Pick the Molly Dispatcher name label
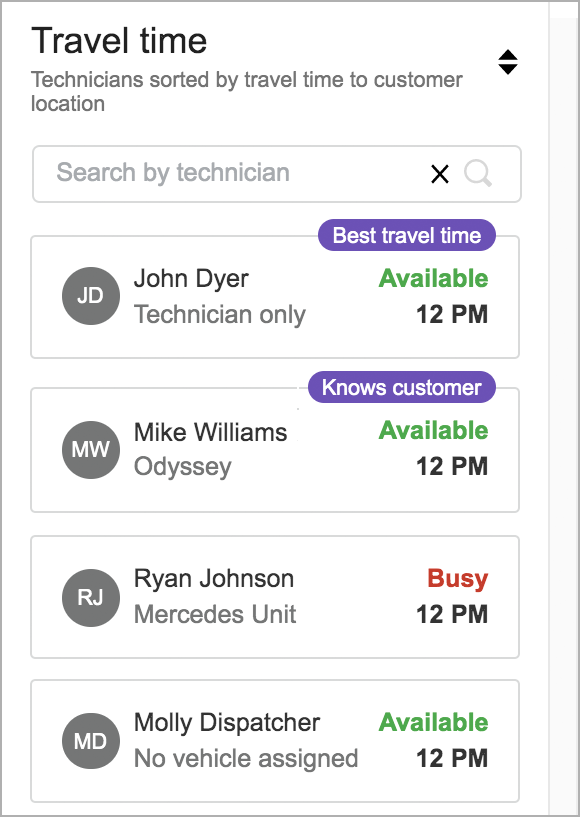The height and width of the screenshot is (817, 580). point(227,723)
